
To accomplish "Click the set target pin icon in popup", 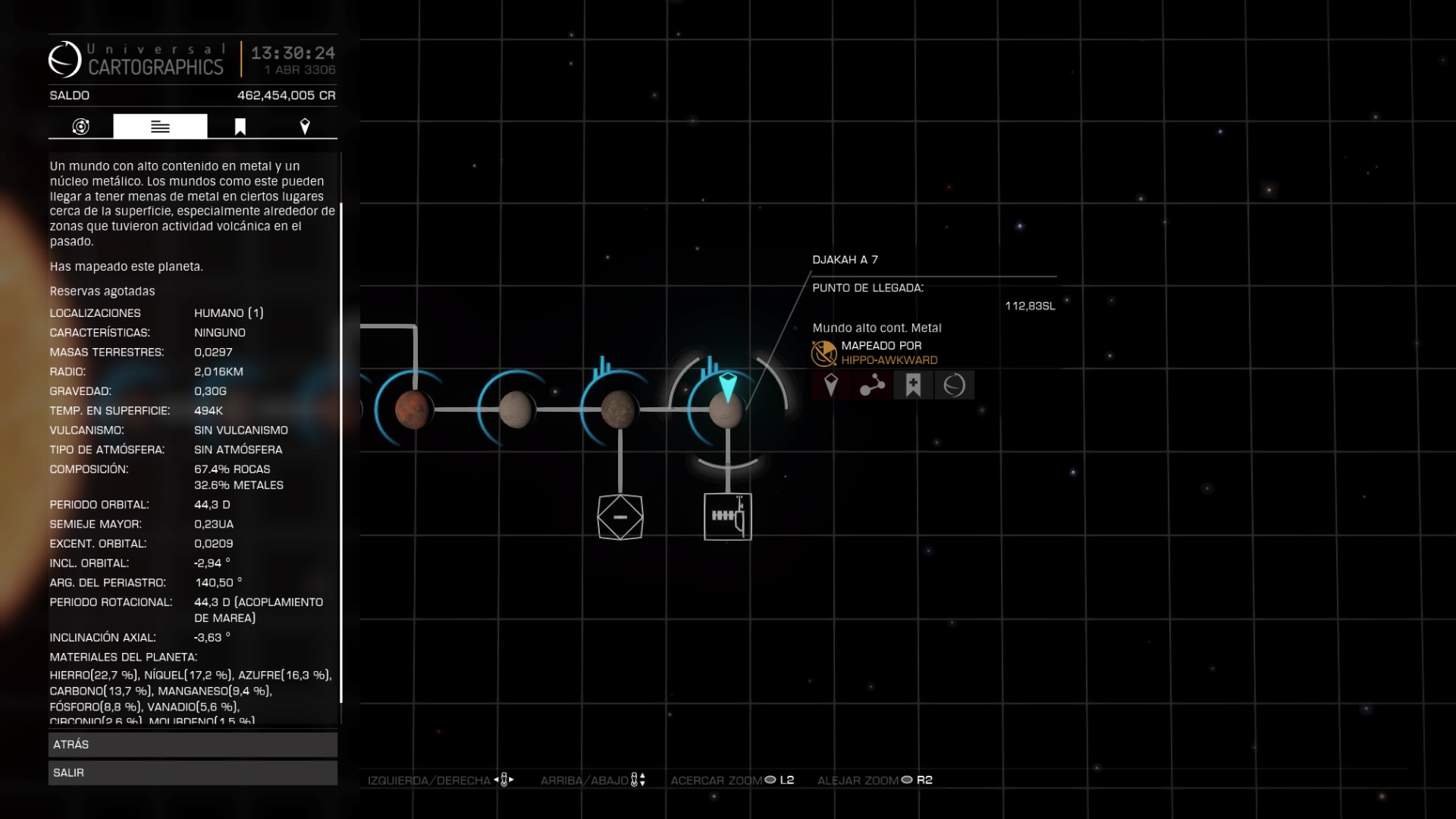I will 831,385.
